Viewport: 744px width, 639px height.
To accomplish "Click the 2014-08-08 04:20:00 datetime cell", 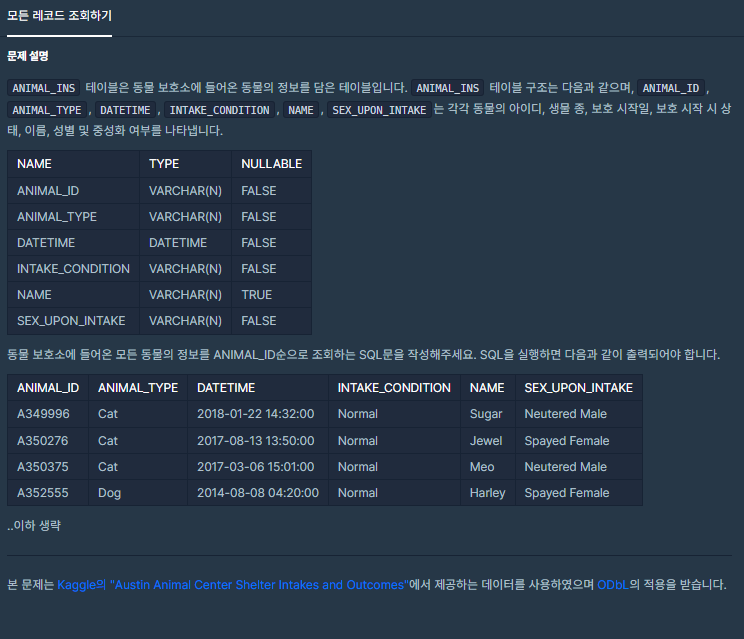I will (x=258, y=493).
